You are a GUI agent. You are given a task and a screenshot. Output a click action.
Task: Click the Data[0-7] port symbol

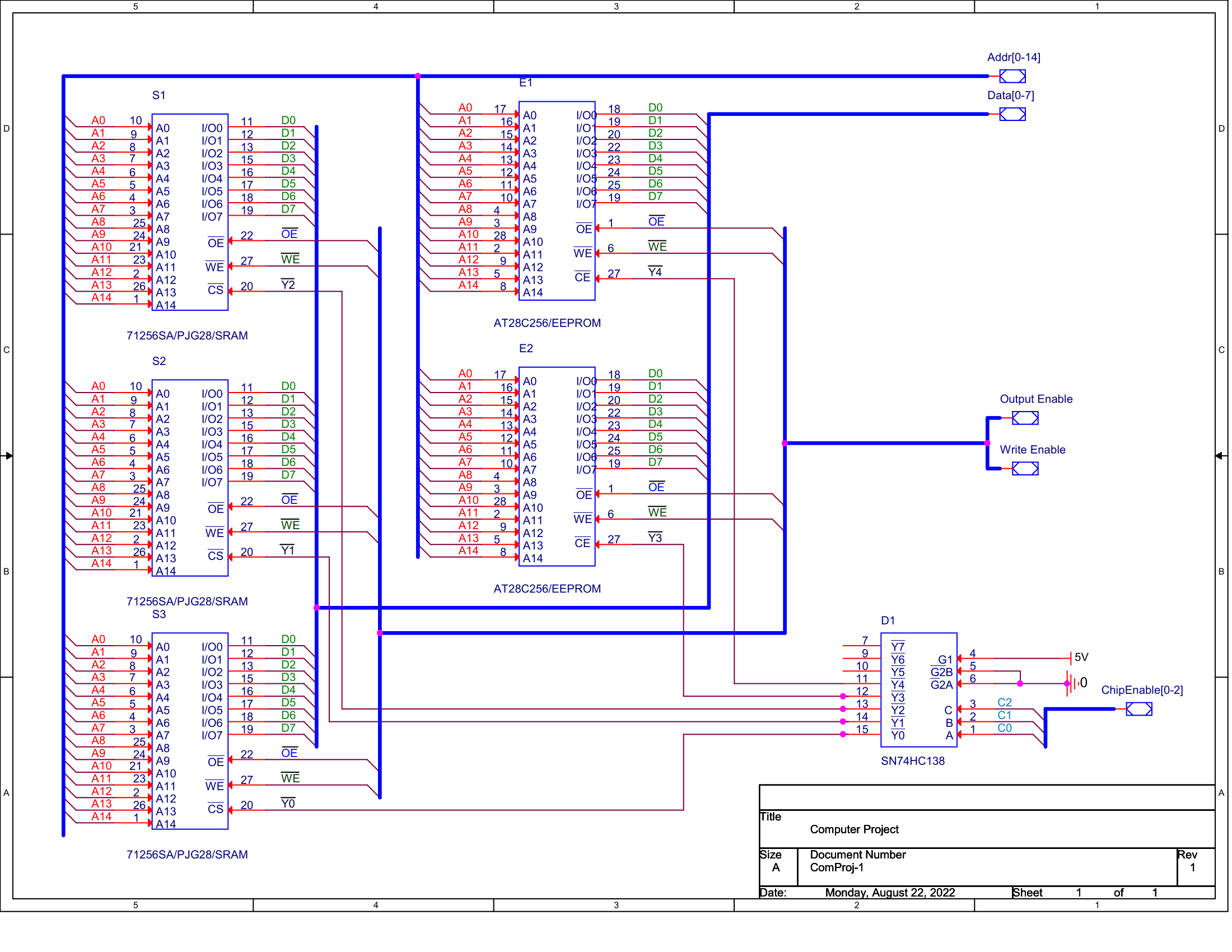[x=1012, y=114]
